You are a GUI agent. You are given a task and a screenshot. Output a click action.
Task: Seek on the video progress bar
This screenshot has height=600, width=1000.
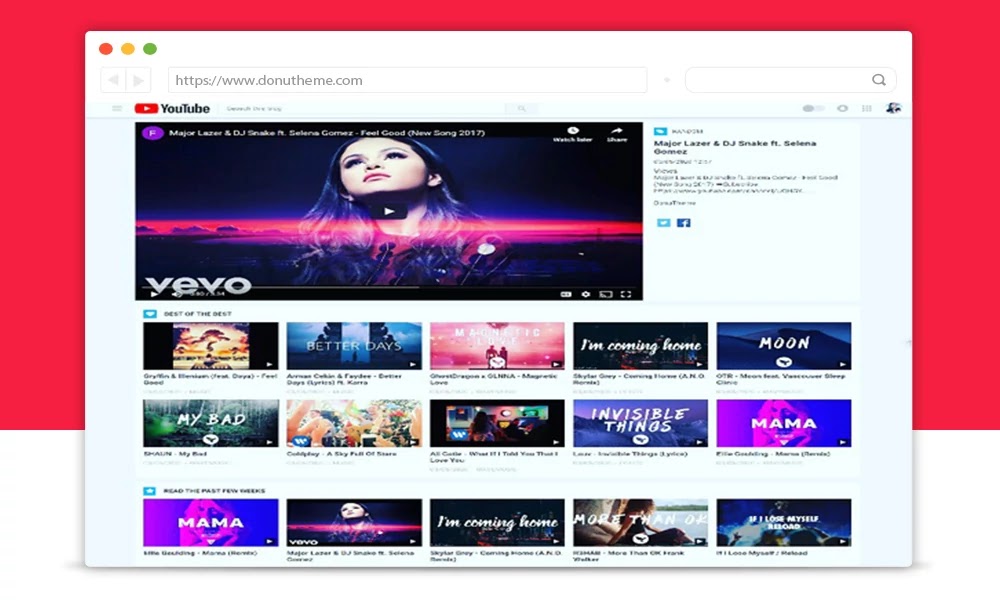[388, 288]
